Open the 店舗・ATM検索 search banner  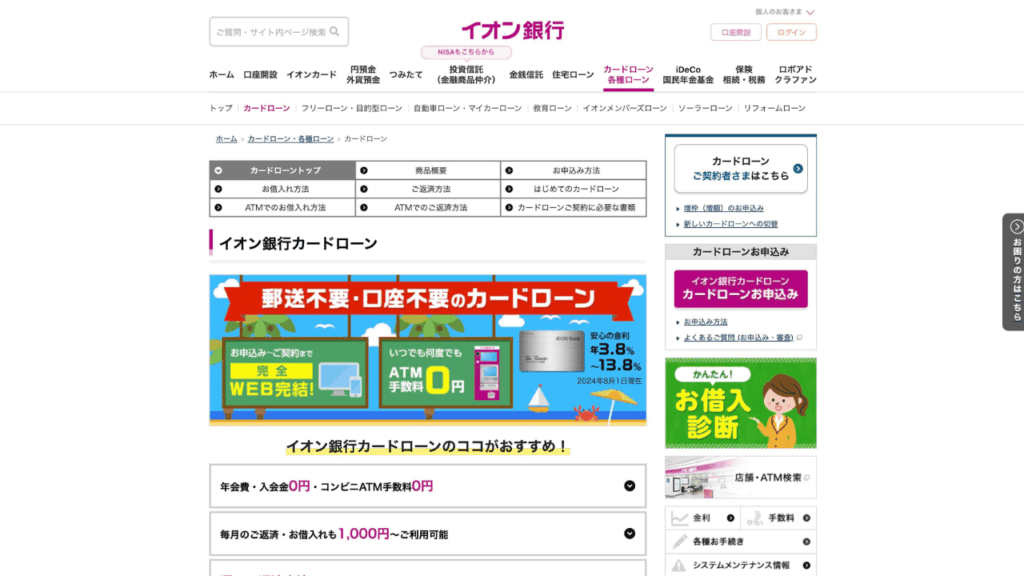(x=739, y=477)
